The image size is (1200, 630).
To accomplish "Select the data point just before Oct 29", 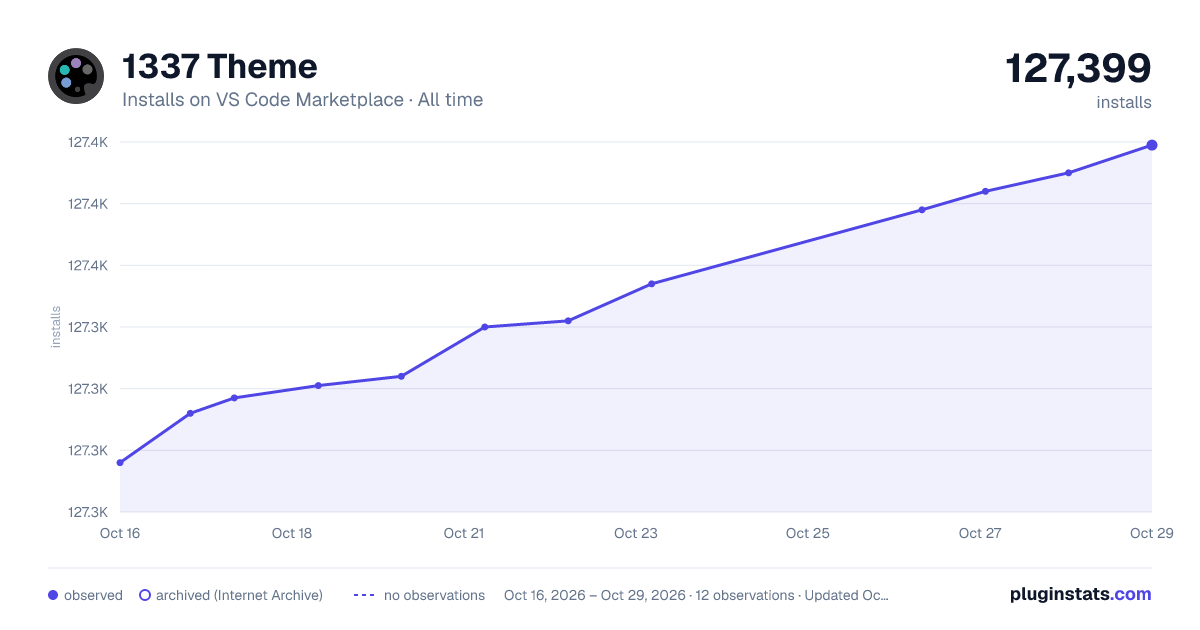I will (1069, 173).
